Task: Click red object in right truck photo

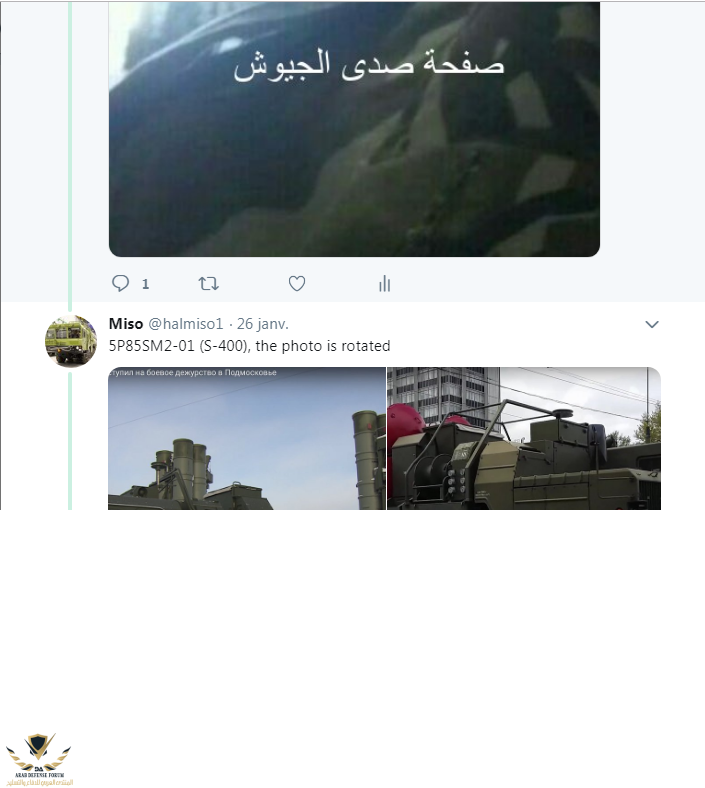Action: [405, 419]
